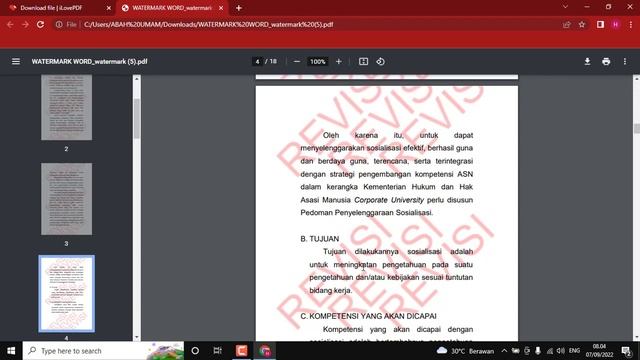The width and height of the screenshot is (640, 360).
Task: Share this page icon in address bar
Action: tap(567, 24)
